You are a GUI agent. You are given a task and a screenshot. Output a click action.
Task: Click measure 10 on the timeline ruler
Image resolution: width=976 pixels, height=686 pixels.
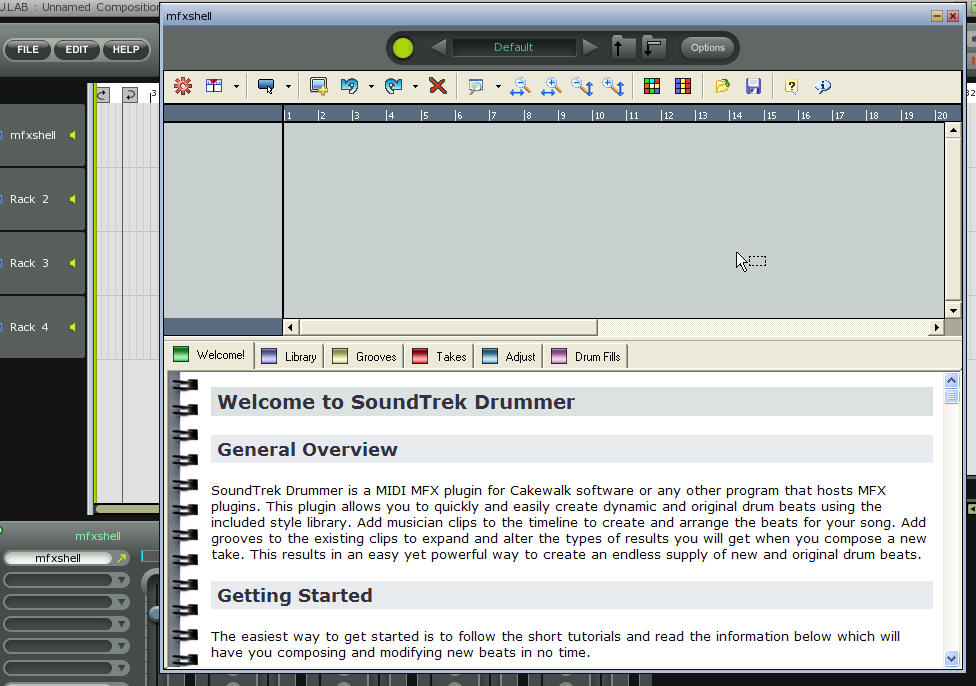pyautogui.click(x=598, y=115)
